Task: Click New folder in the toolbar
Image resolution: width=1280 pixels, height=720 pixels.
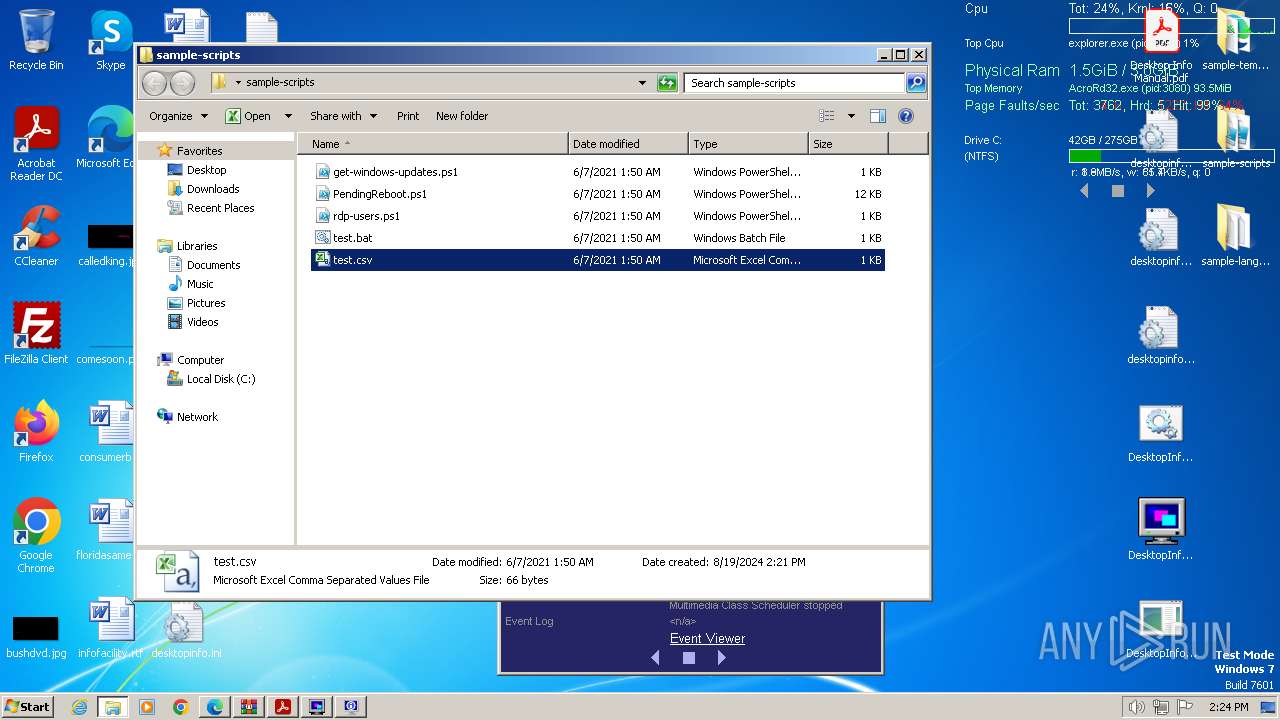Action: click(462, 116)
